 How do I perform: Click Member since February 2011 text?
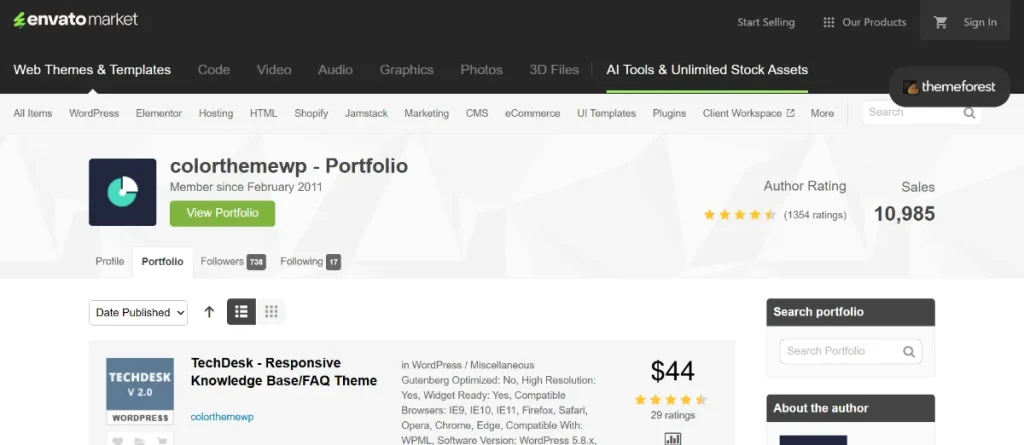click(246, 187)
